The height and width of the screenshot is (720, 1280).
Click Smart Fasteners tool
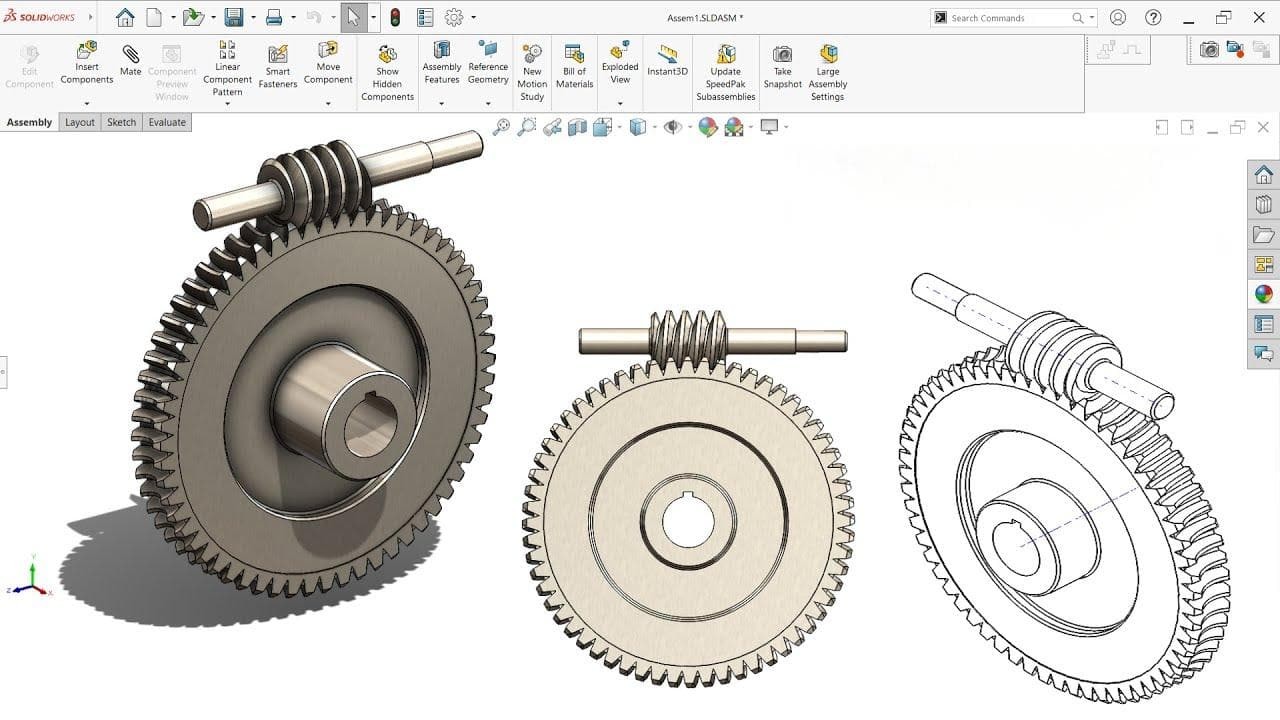(x=278, y=66)
